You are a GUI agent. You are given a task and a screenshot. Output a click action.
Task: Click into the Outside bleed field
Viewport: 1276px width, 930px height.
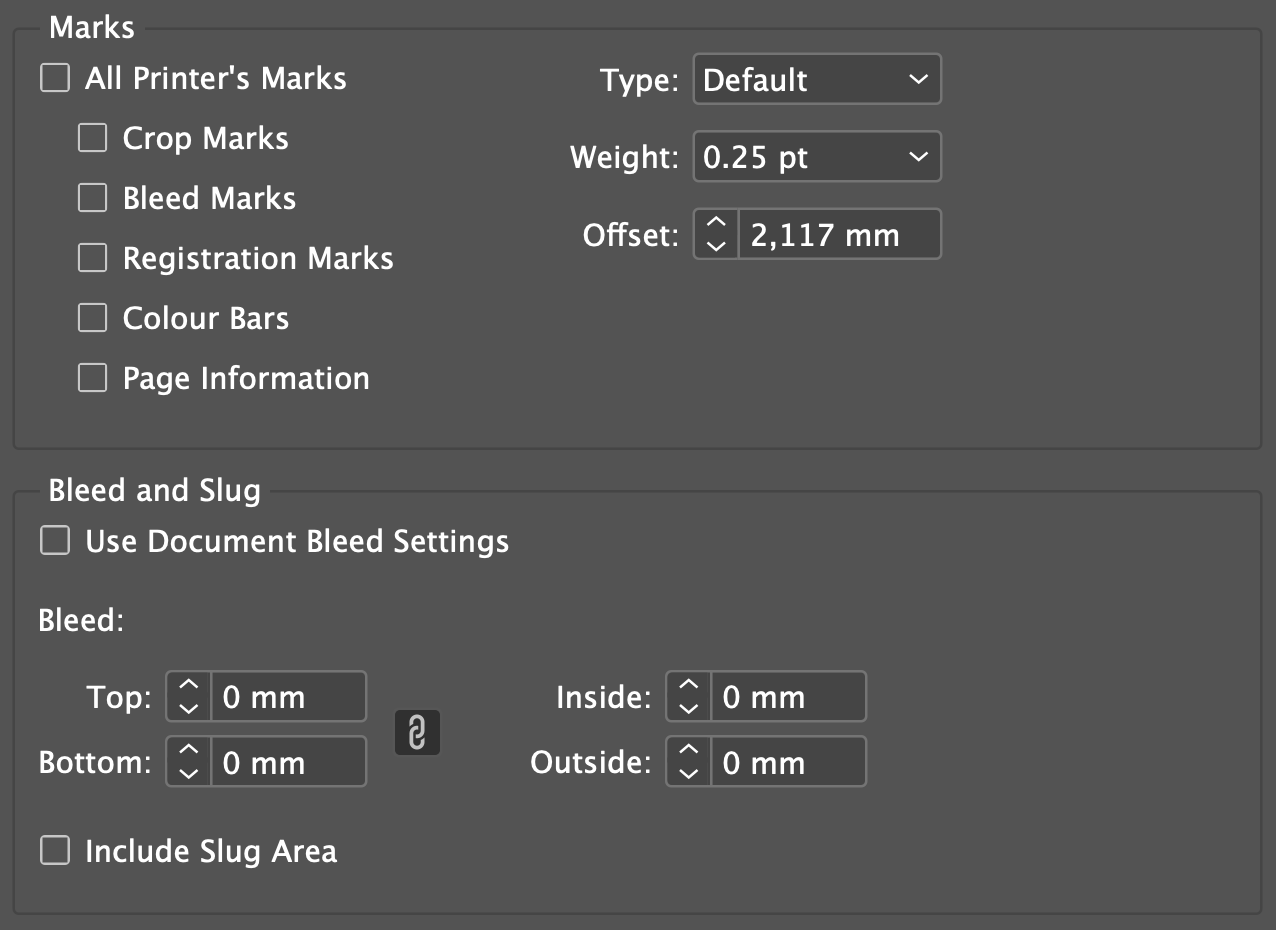point(788,763)
